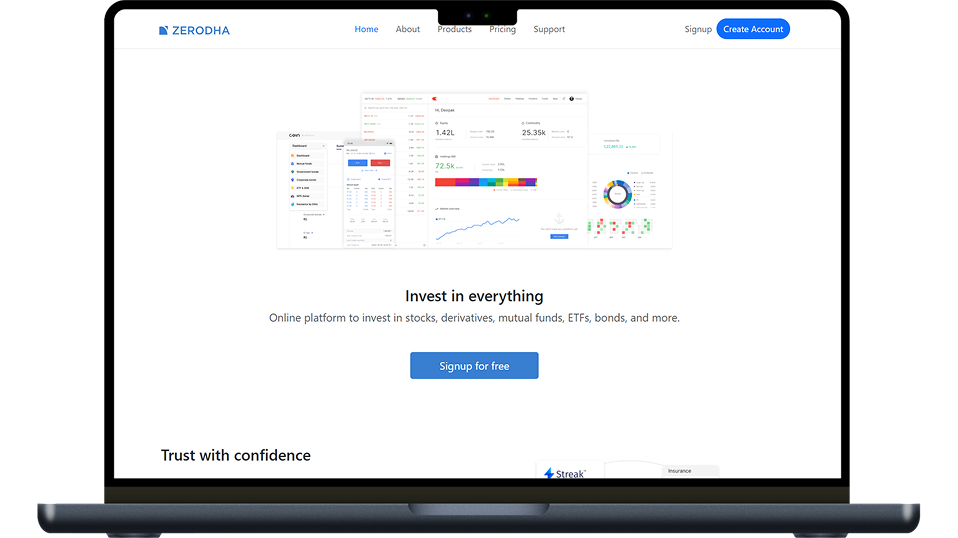Click the Streak logo
Screen dimensions: 958x538
565,473
